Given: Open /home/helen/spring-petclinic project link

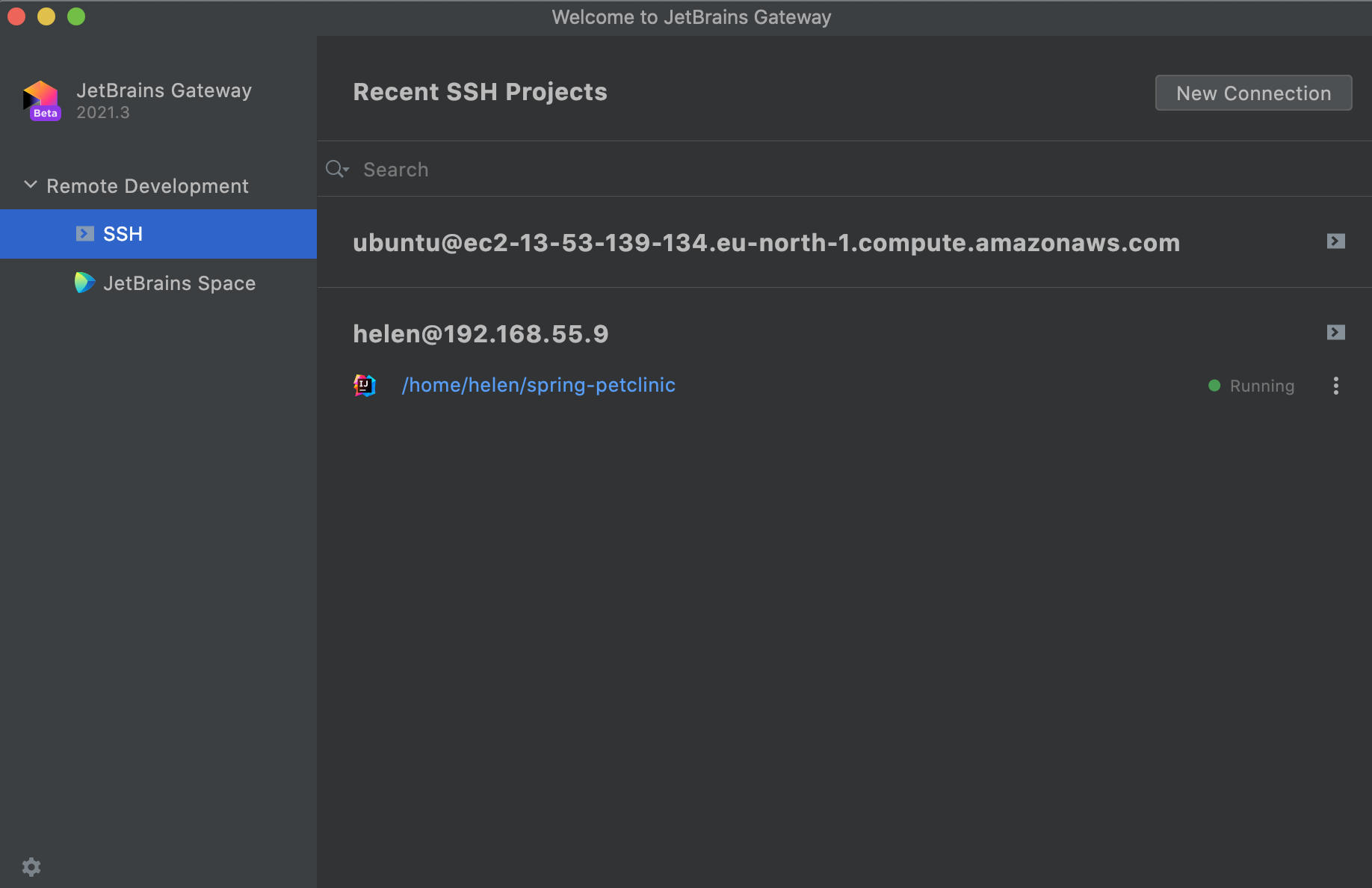Looking at the screenshot, I should click(x=539, y=385).
